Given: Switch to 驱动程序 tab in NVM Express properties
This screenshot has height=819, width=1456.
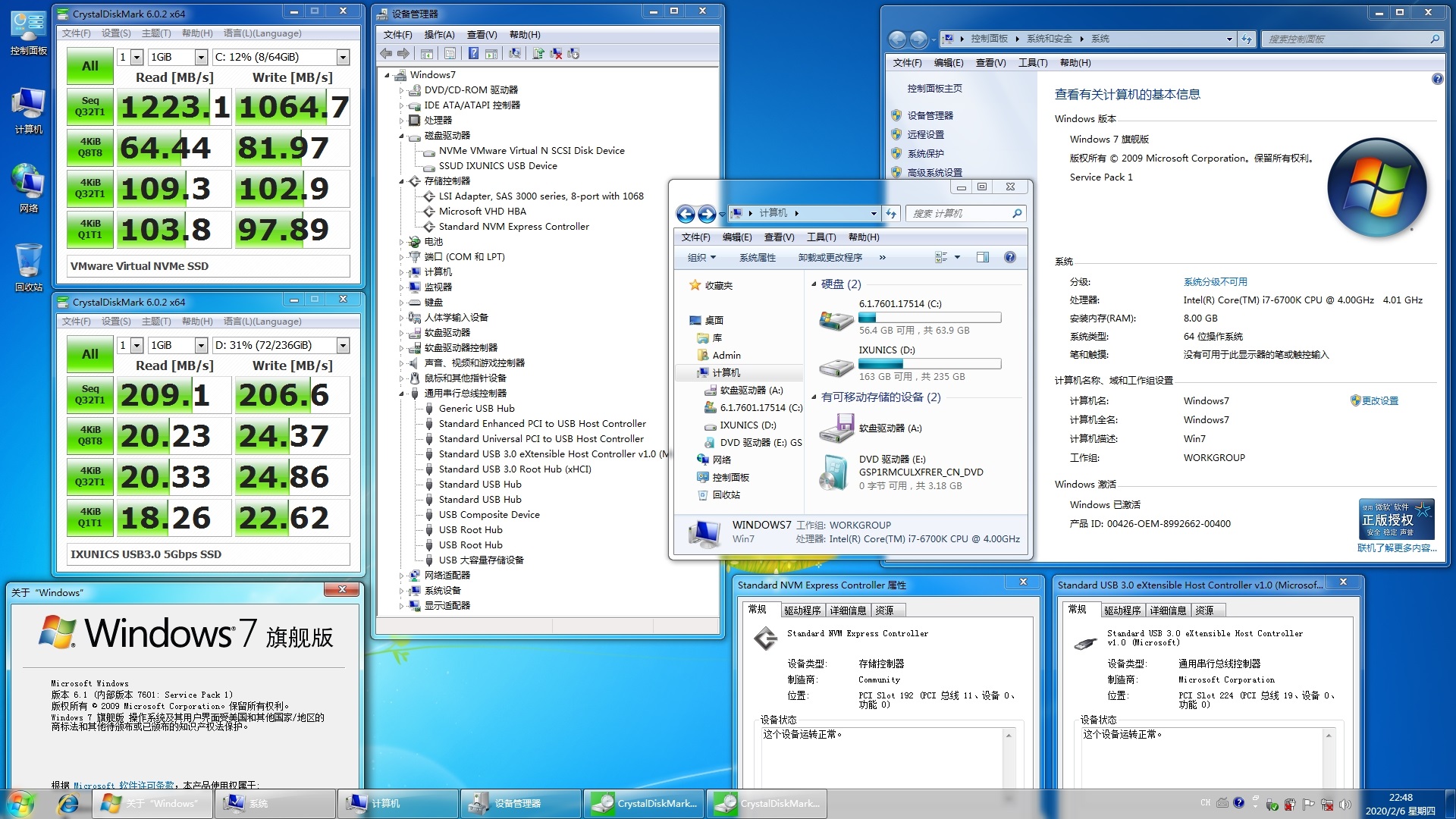Looking at the screenshot, I should pyautogui.click(x=802, y=610).
